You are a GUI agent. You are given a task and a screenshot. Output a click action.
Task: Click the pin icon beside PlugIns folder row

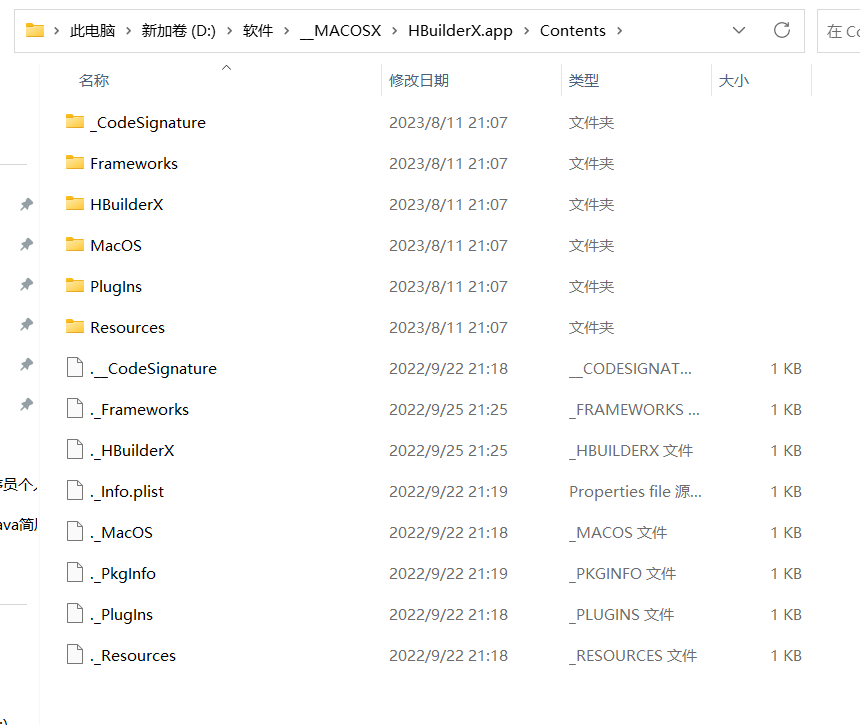pyautogui.click(x=26, y=285)
